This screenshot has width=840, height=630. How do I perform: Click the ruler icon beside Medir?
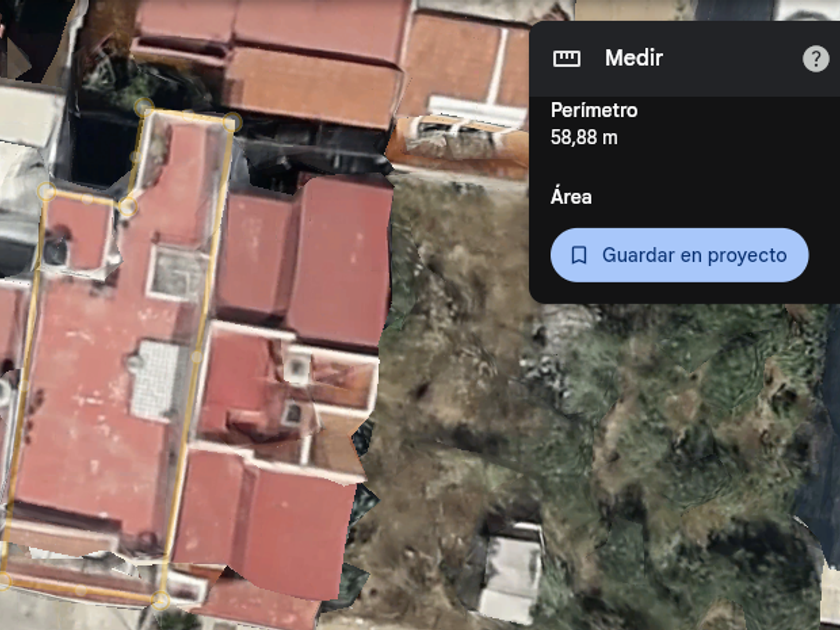(566, 58)
